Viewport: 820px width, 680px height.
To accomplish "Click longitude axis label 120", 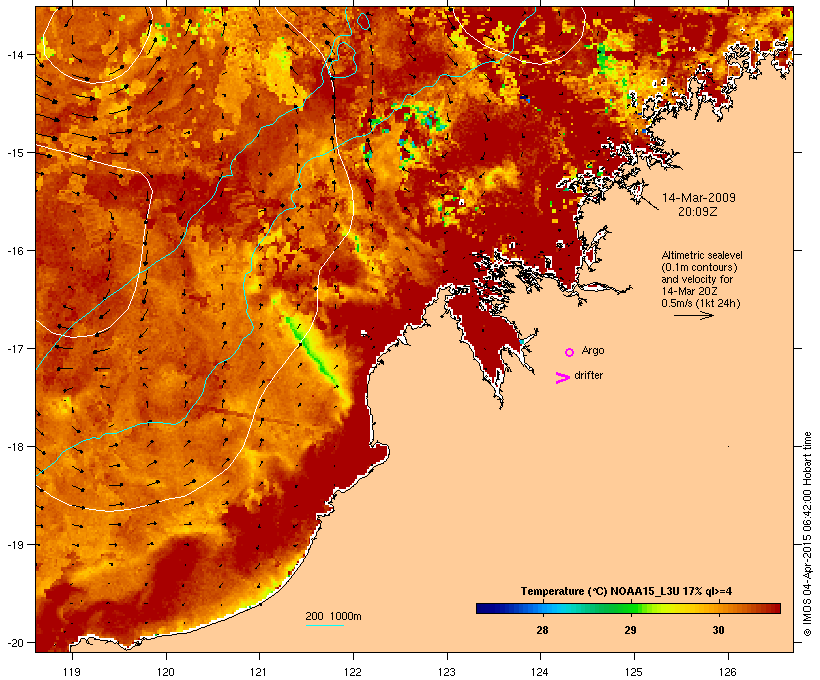I will [x=166, y=672].
